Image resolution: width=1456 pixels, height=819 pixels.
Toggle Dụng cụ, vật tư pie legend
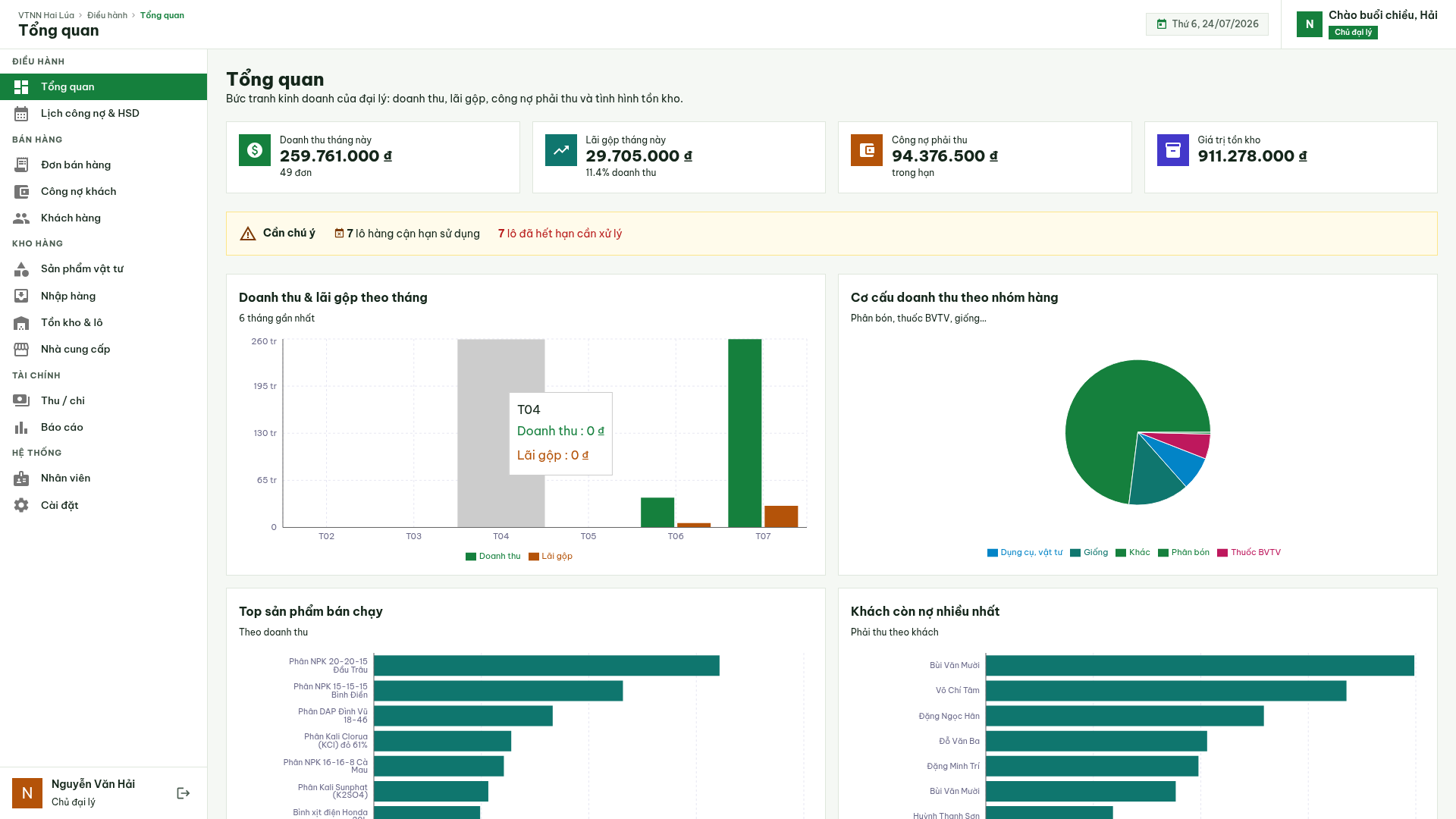1025,553
